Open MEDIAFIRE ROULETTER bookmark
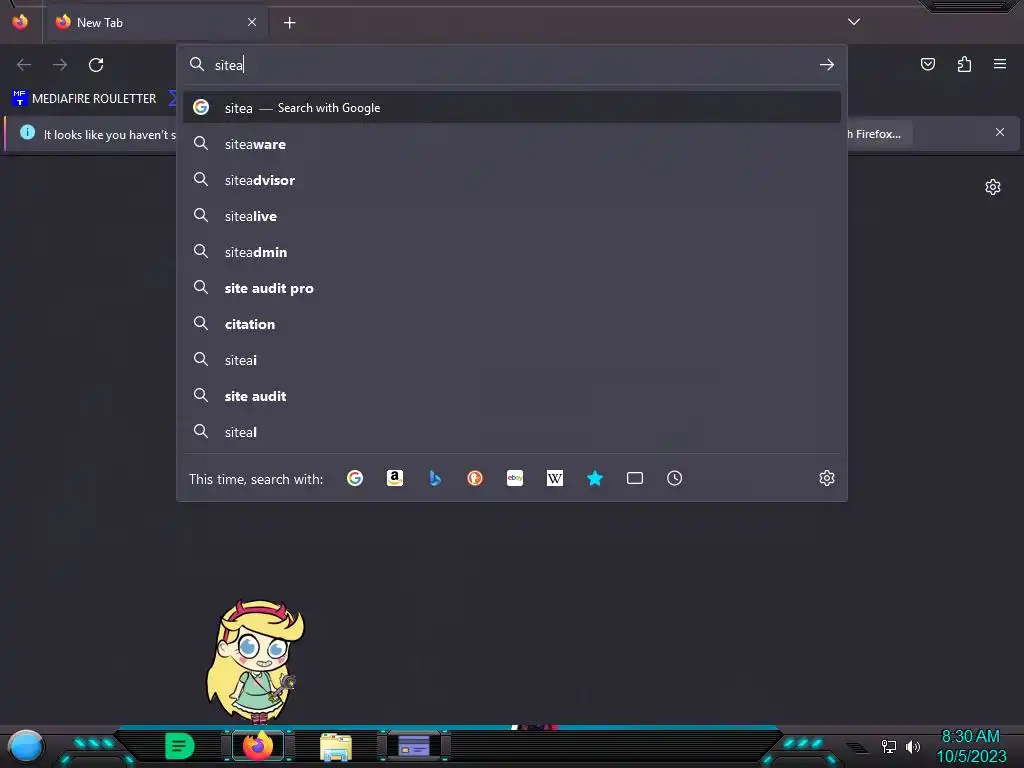Viewport: 1024px width, 768px height. (84, 99)
